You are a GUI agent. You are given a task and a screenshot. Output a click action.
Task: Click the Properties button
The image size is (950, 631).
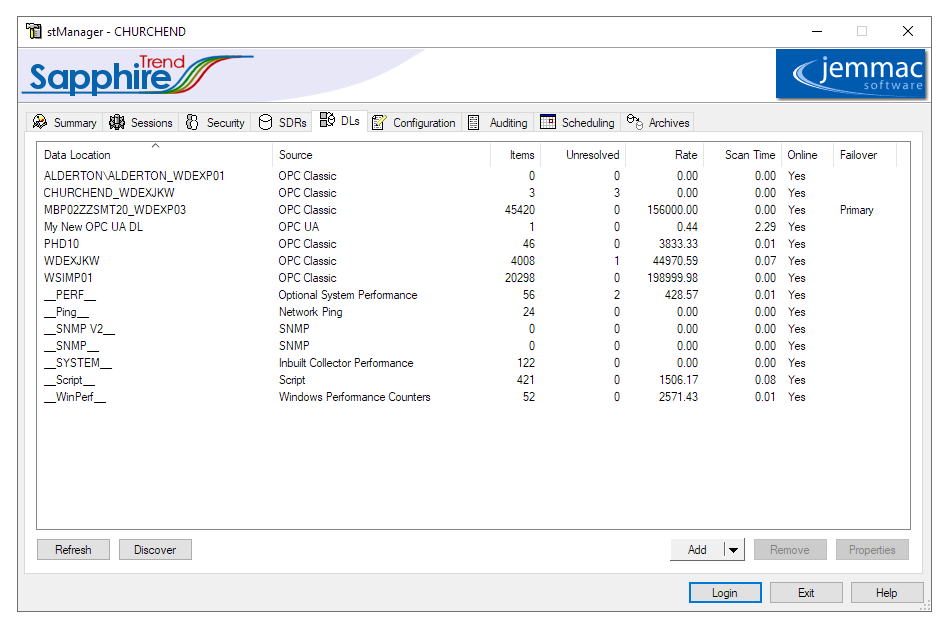[x=872, y=550]
